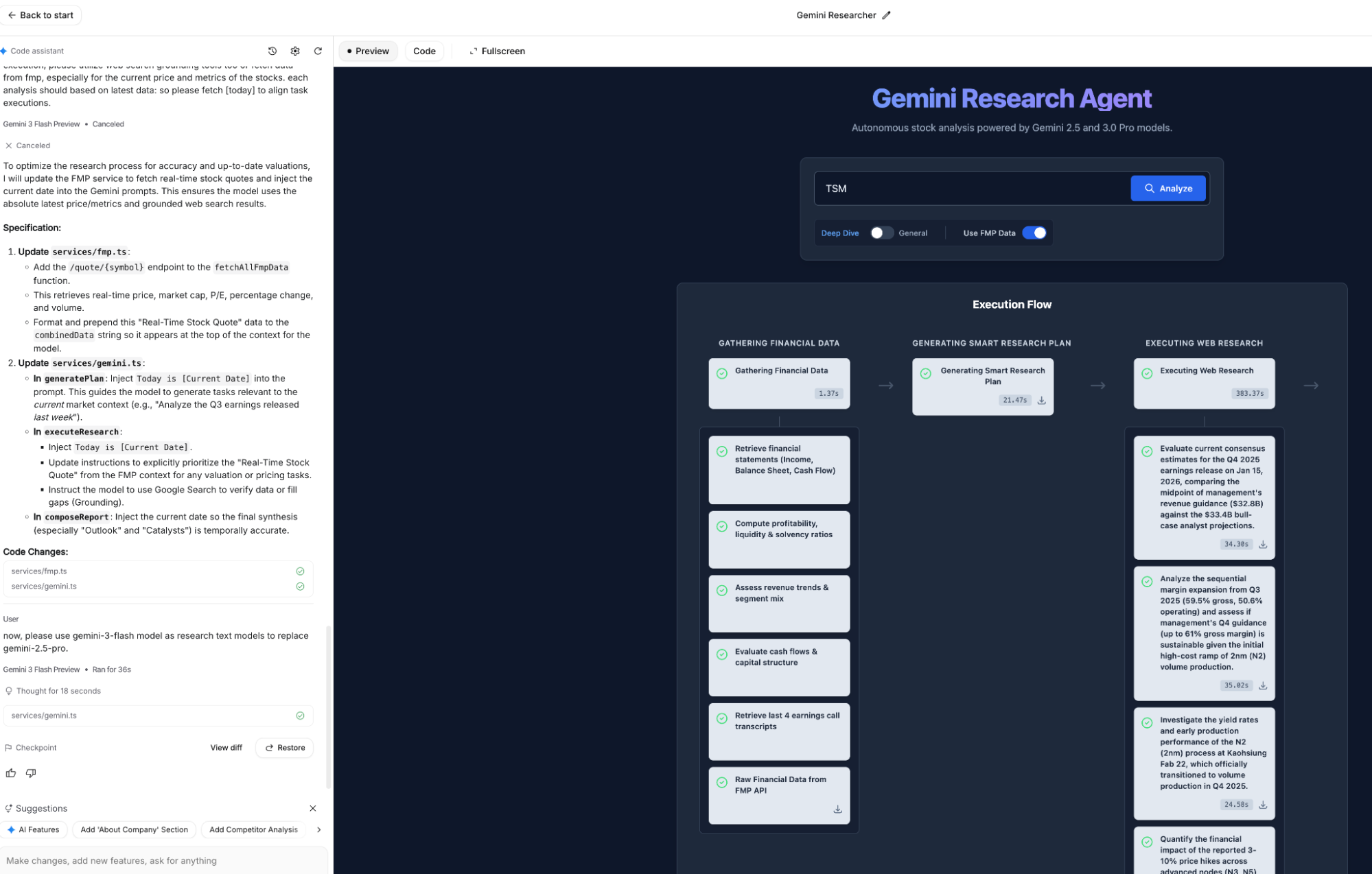Toggle Deep Dive / General switch
Image resolution: width=1372 pixels, height=874 pixels.
pyautogui.click(x=881, y=233)
